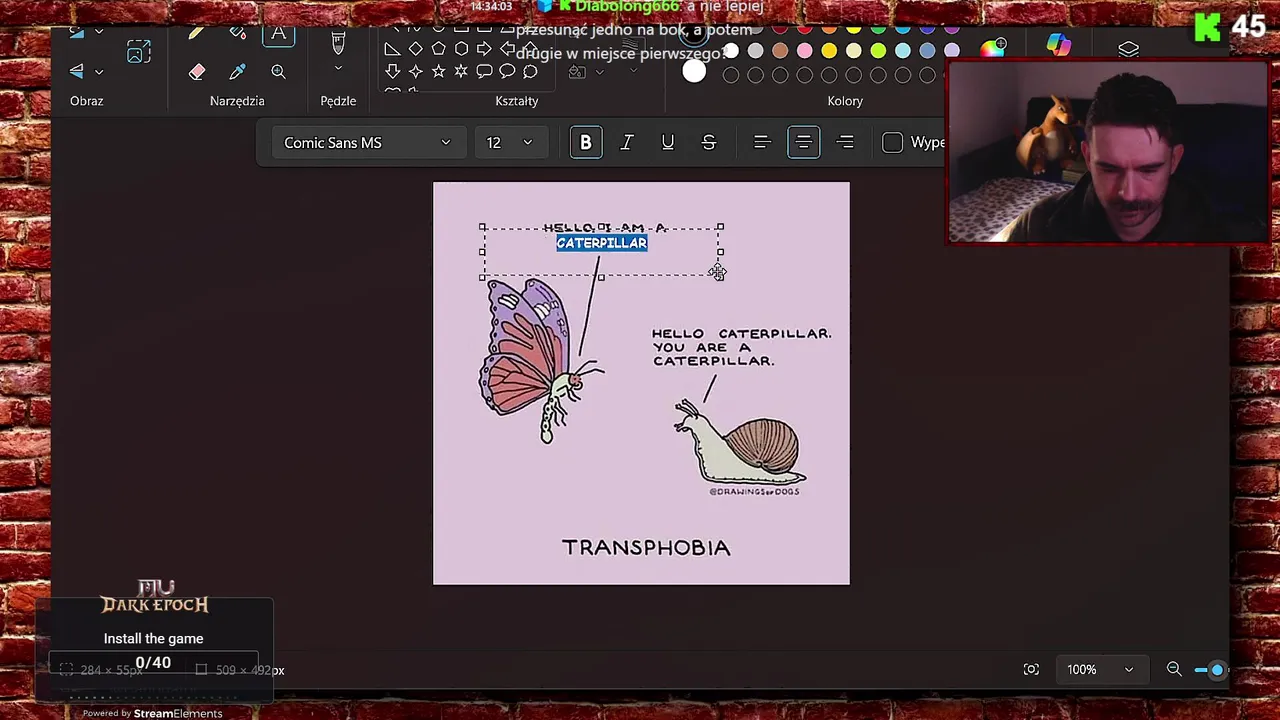The height and width of the screenshot is (720, 1280).
Task: Select the Eraser tool
Action: (x=197, y=72)
